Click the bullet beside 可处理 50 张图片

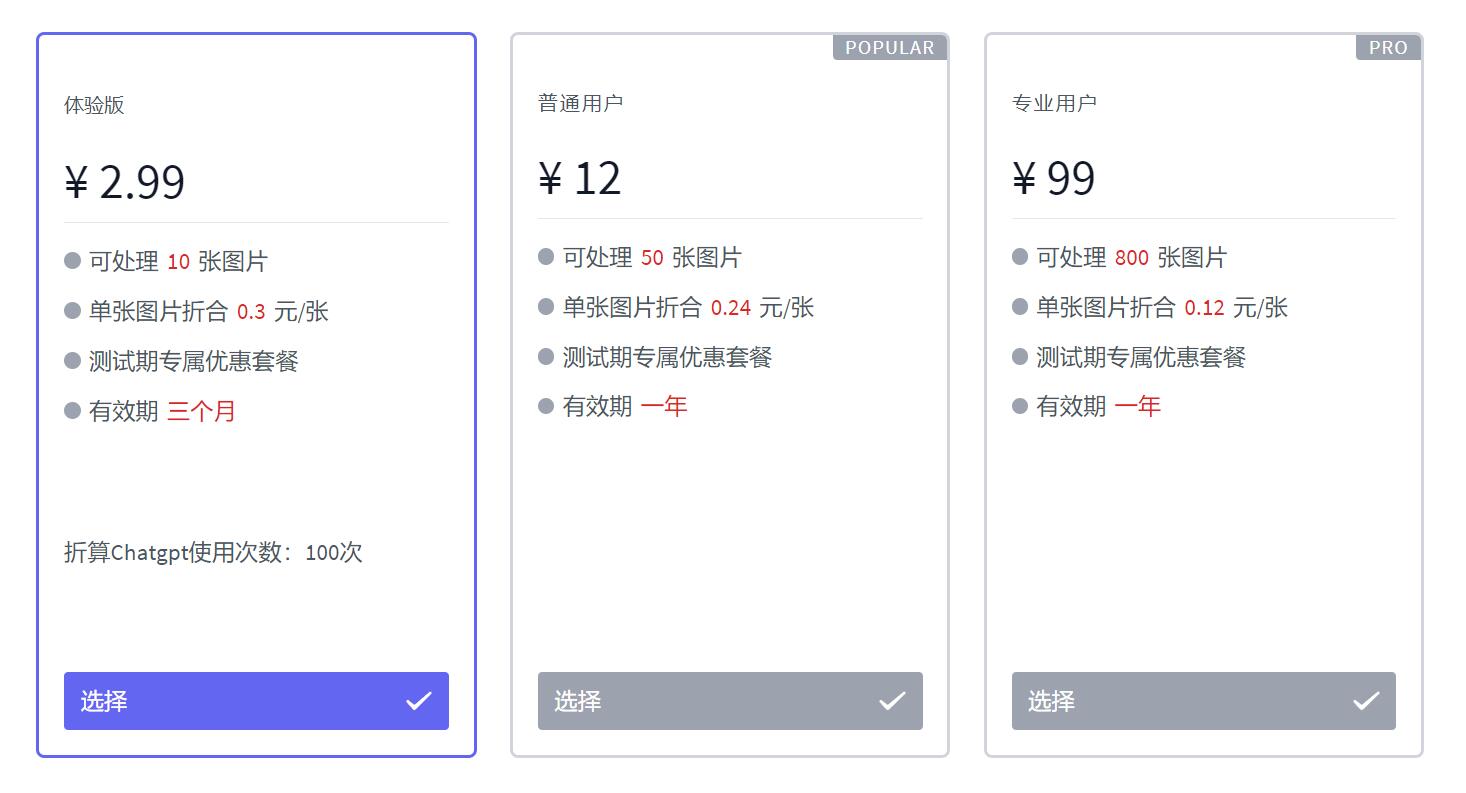pos(546,257)
